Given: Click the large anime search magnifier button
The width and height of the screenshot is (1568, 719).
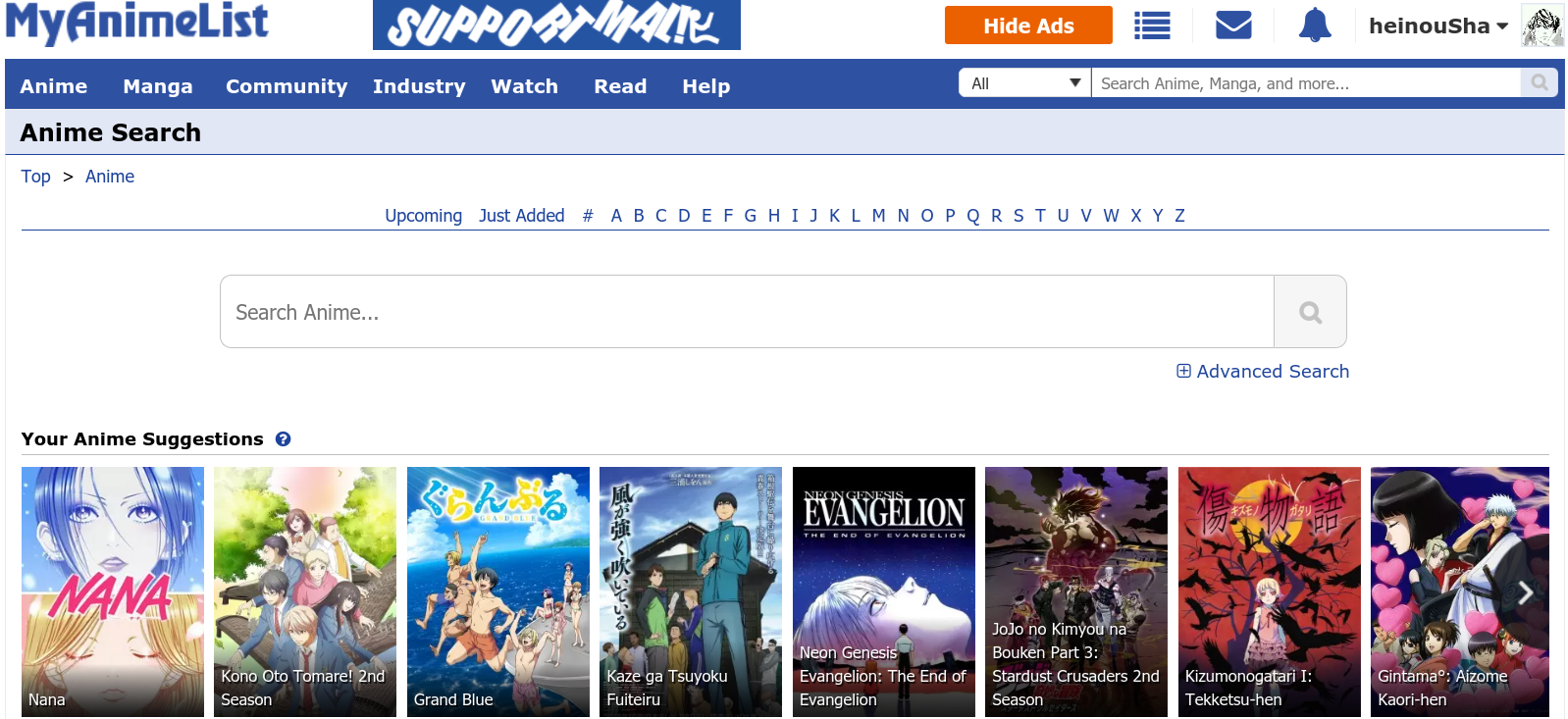Looking at the screenshot, I should (x=1310, y=312).
